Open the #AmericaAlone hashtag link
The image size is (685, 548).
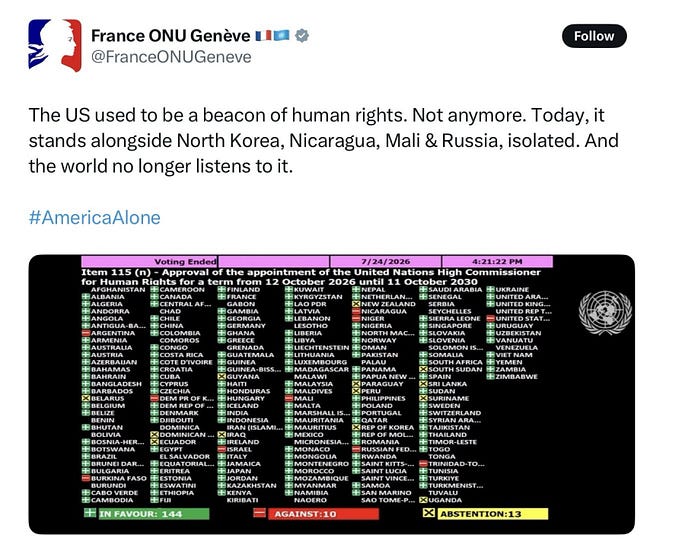[95, 218]
